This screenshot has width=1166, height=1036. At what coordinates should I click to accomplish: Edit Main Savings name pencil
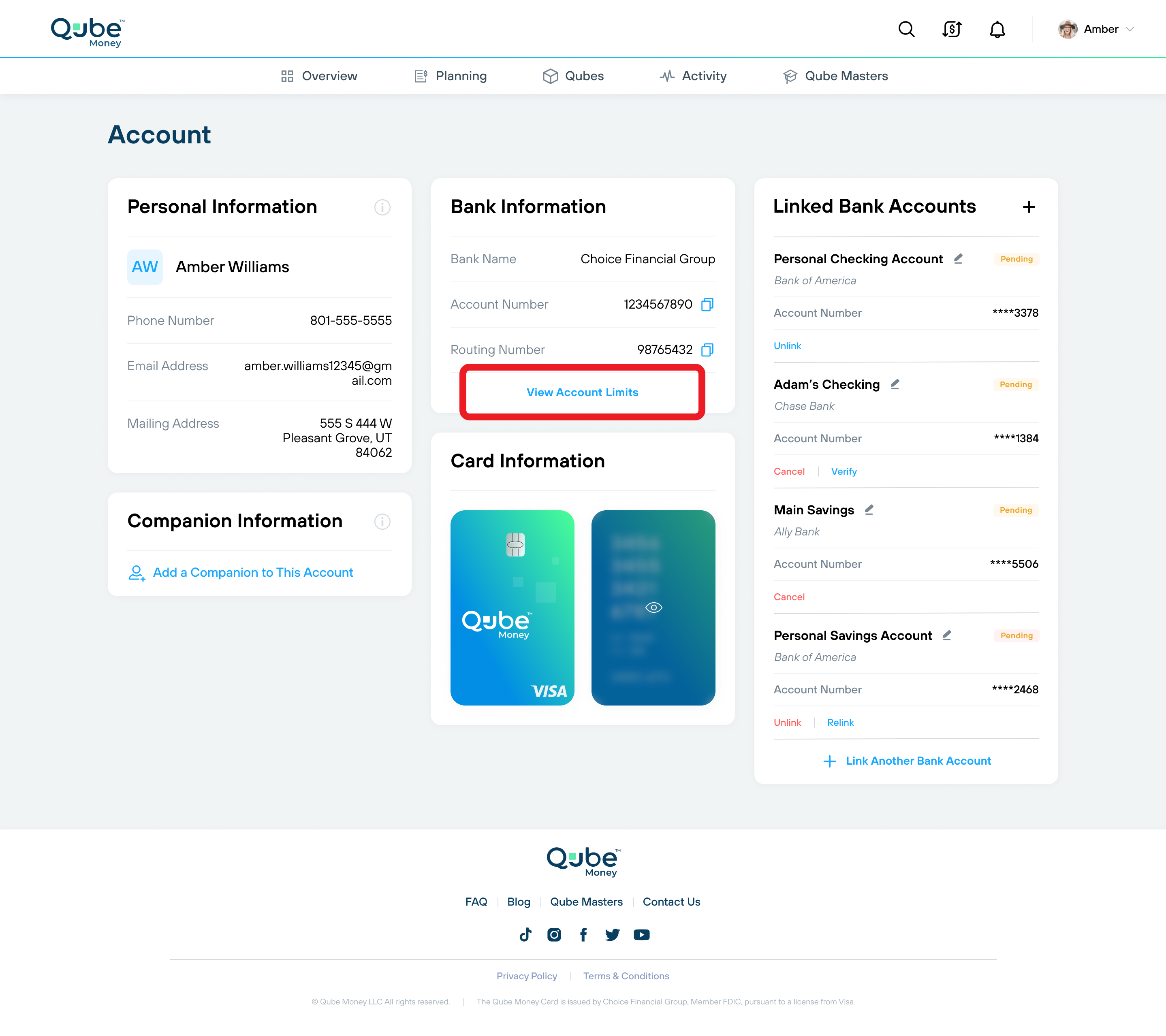(x=869, y=509)
